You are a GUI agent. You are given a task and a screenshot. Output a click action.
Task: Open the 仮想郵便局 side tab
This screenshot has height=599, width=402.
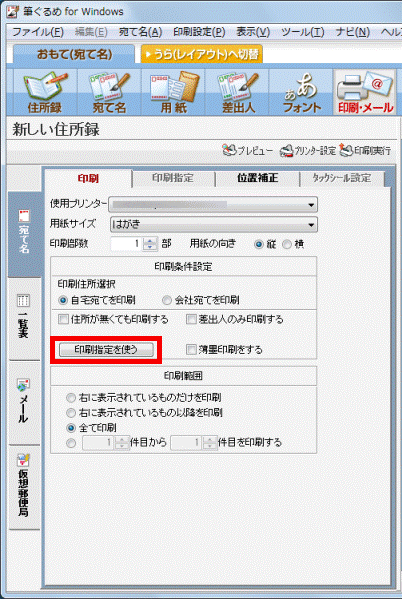[24, 487]
